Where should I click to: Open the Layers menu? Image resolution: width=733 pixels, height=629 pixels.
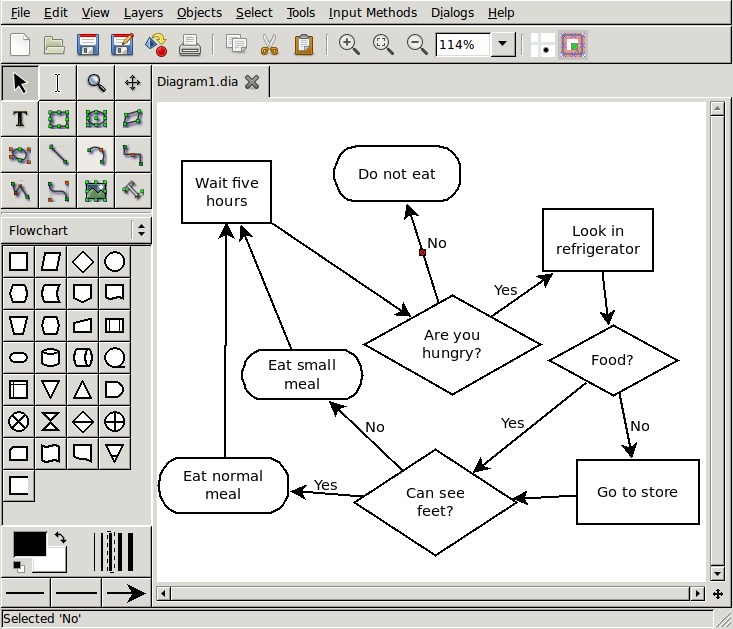click(143, 12)
